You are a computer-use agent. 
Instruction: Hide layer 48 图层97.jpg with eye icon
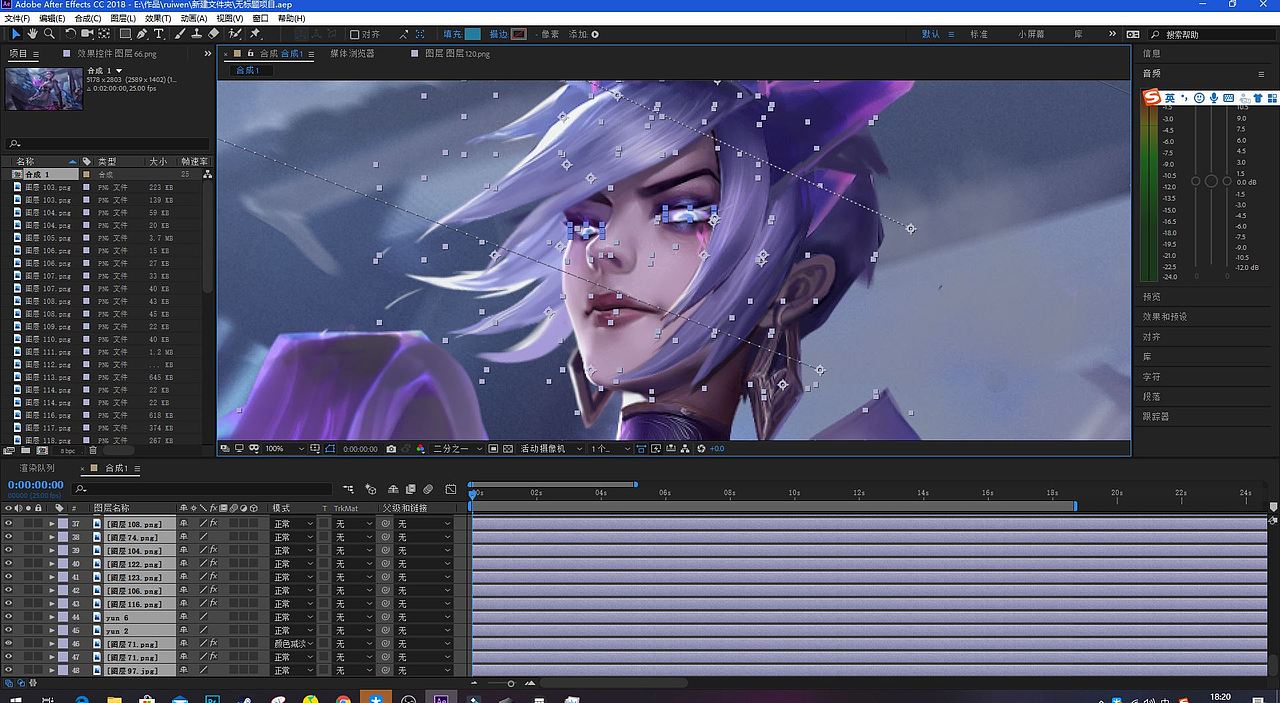[x=8, y=670]
